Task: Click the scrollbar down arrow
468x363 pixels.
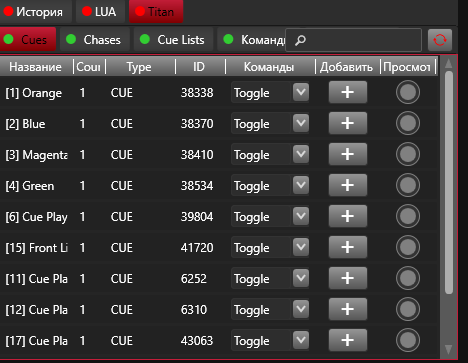Action: point(449,349)
